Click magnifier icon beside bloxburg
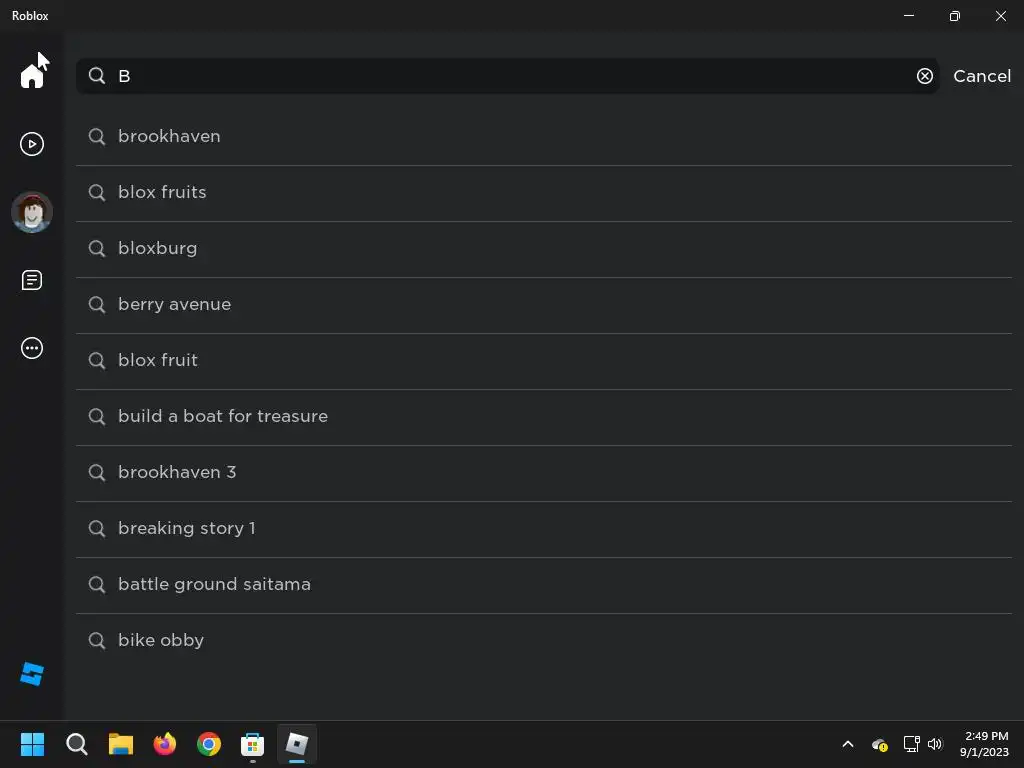The height and width of the screenshot is (768, 1024). [x=97, y=249]
